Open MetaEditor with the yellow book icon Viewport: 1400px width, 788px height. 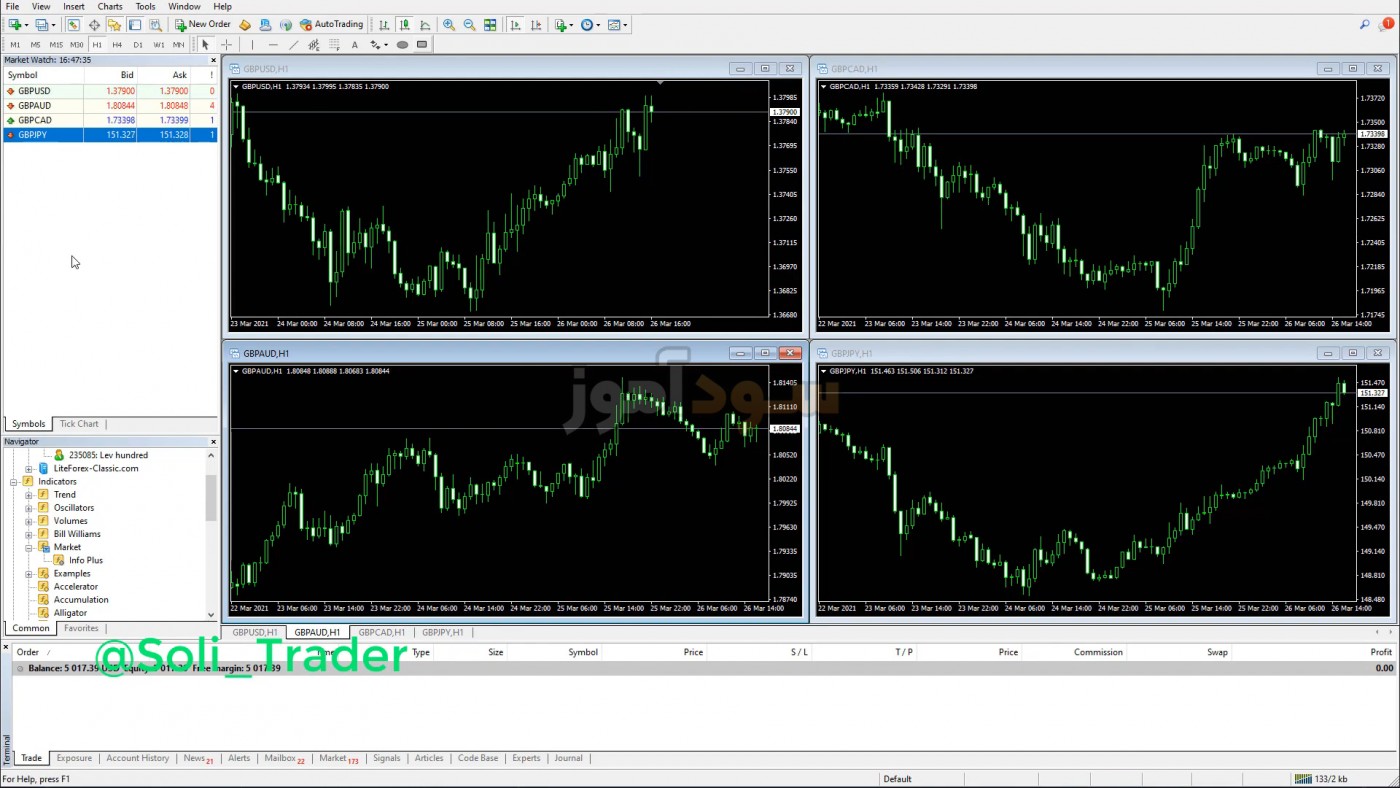pos(245,24)
